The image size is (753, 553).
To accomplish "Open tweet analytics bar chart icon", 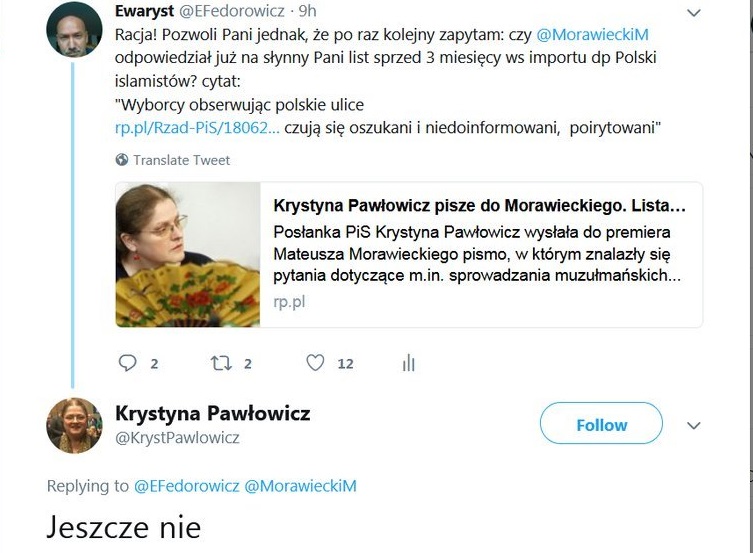I will 408,363.
